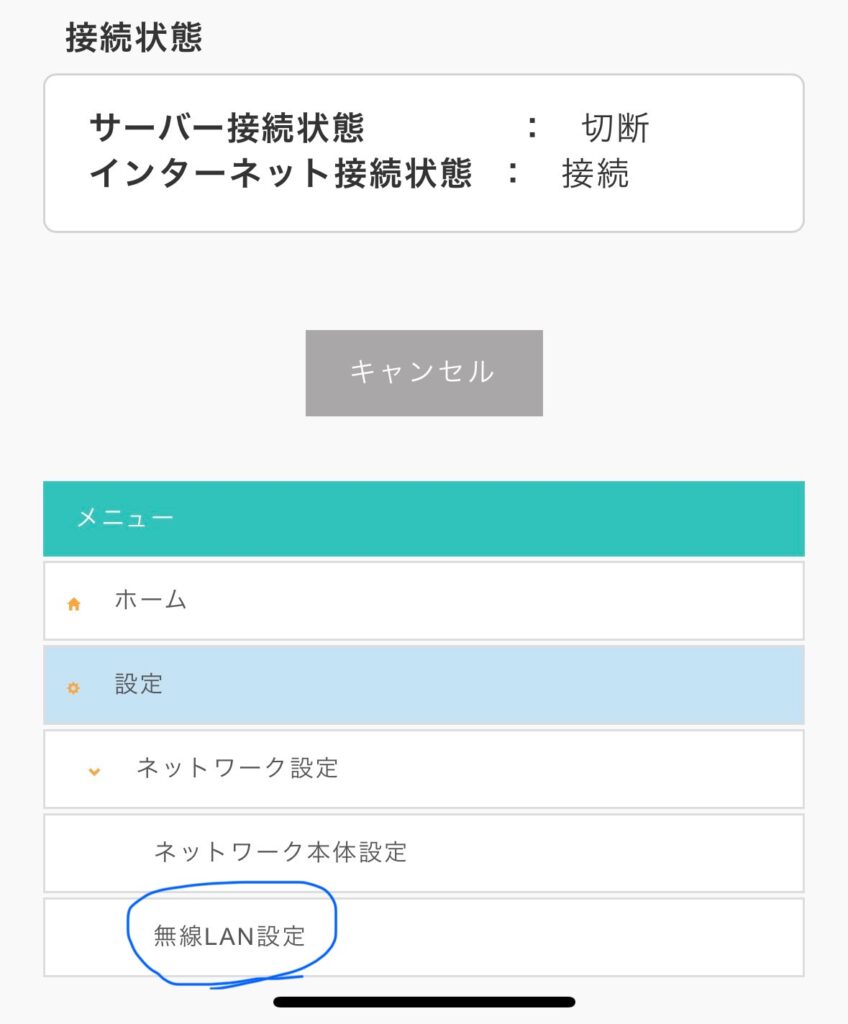
Task: Click the orange gear icon beside 設定
Action: coord(73,688)
